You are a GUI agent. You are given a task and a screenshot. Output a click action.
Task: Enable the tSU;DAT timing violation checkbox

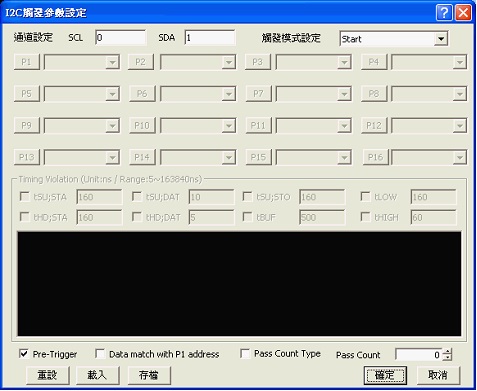coord(137,197)
